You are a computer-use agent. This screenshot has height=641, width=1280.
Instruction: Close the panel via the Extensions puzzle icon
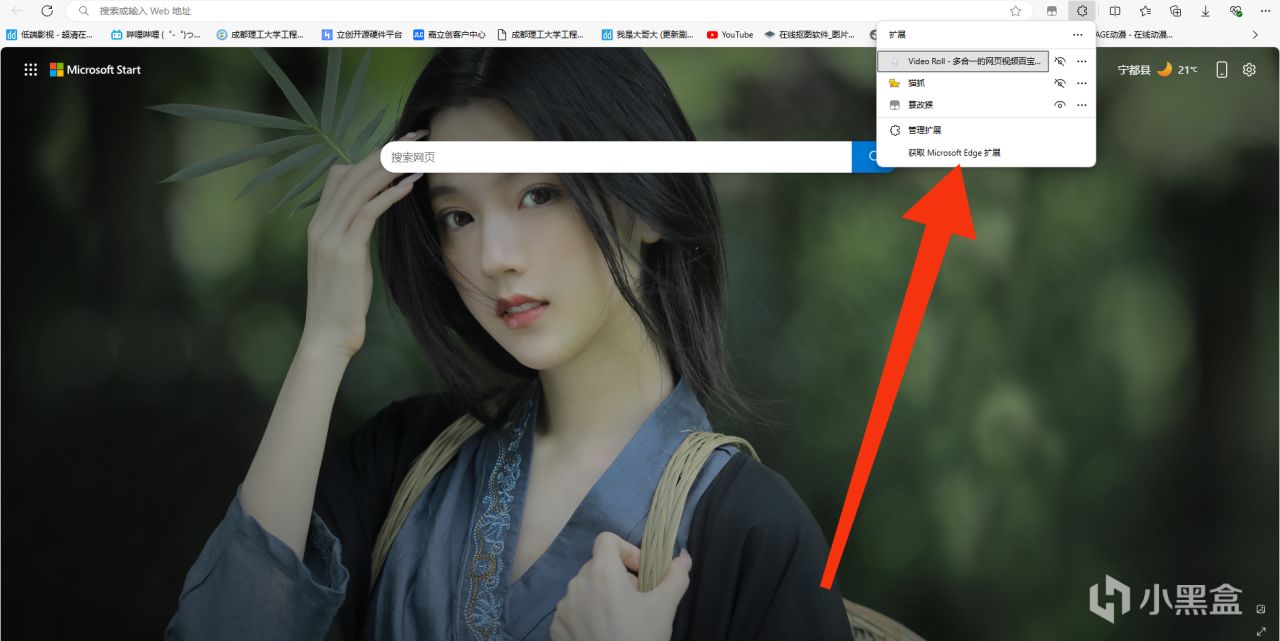point(1082,11)
